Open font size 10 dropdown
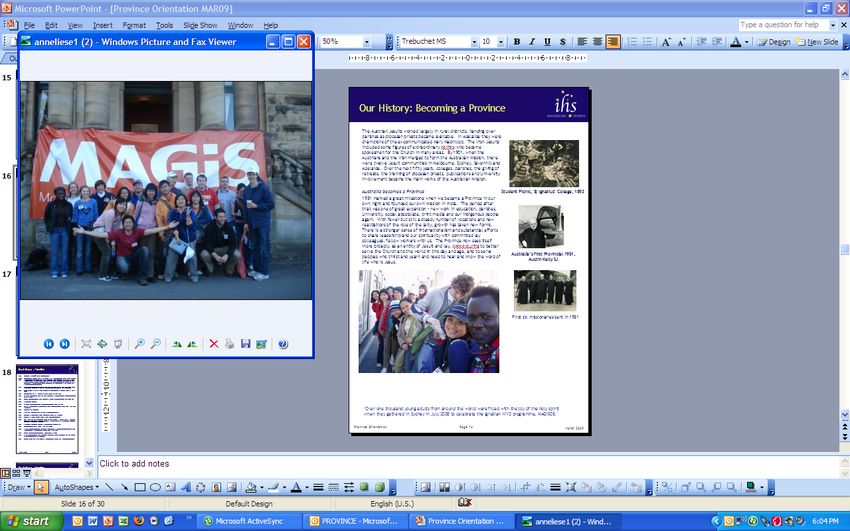The height and width of the screenshot is (531, 850). pyautogui.click(x=500, y=42)
